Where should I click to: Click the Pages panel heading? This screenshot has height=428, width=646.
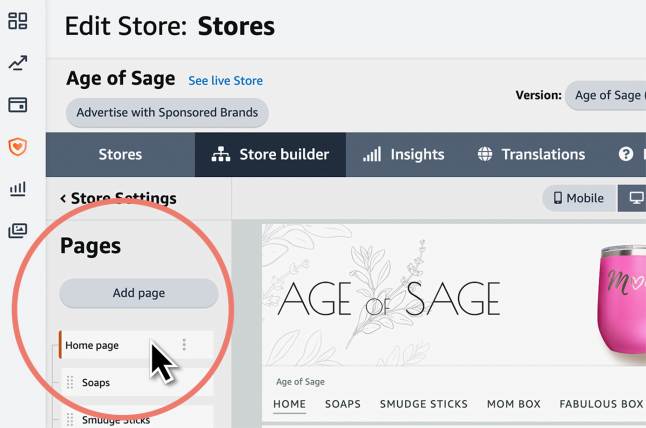click(91, 246)
